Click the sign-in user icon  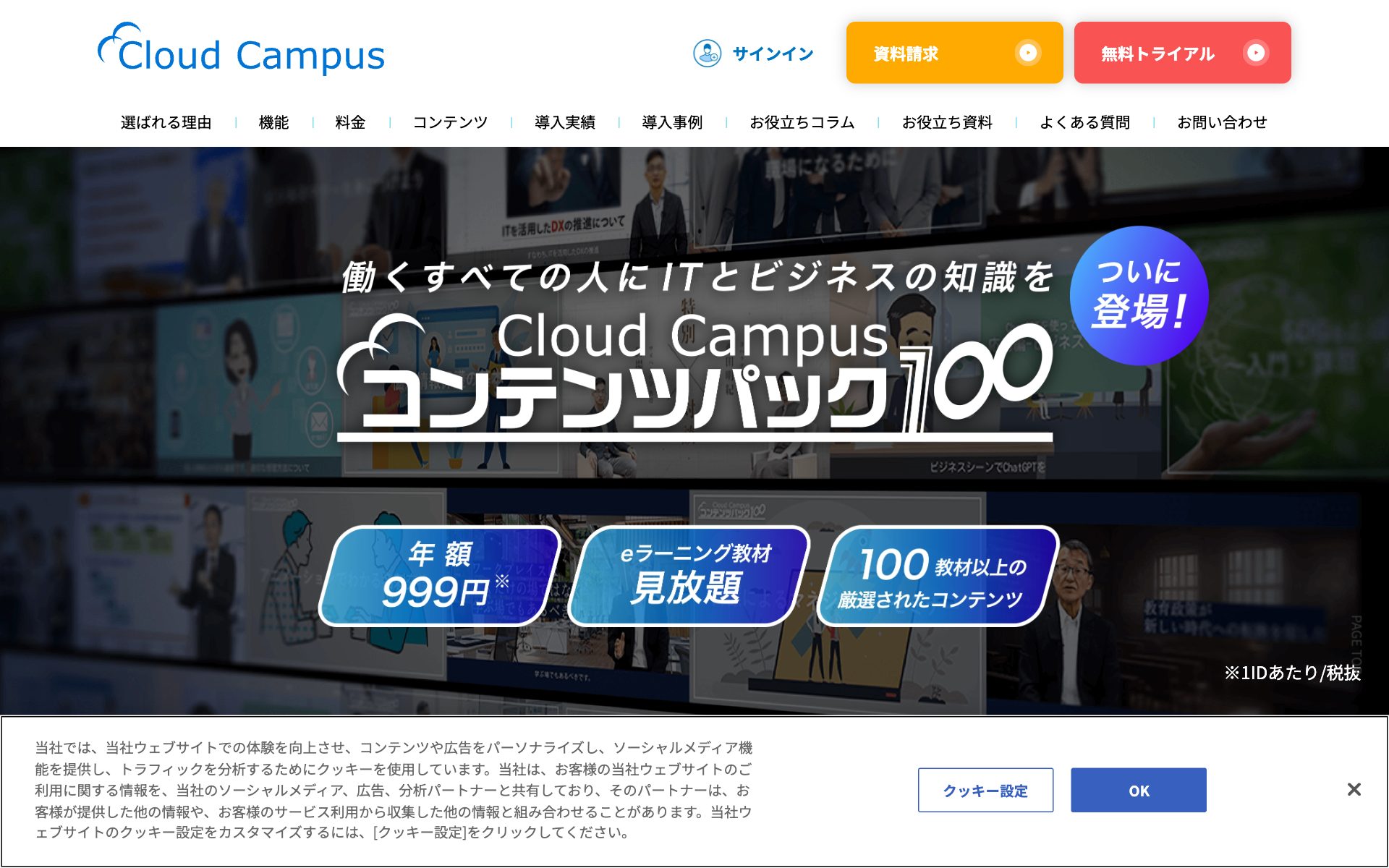[x=707, y=54]
